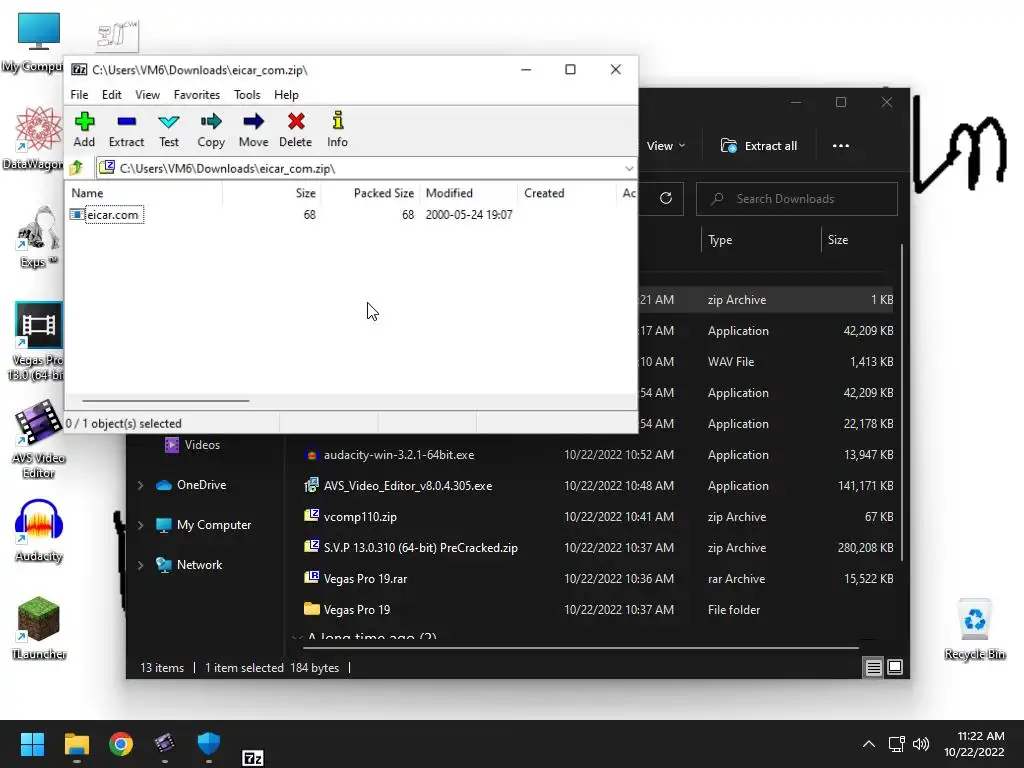Show hidden system tray icons
The width and height of the screenshot is (1024, 768).
pos(869,744)
